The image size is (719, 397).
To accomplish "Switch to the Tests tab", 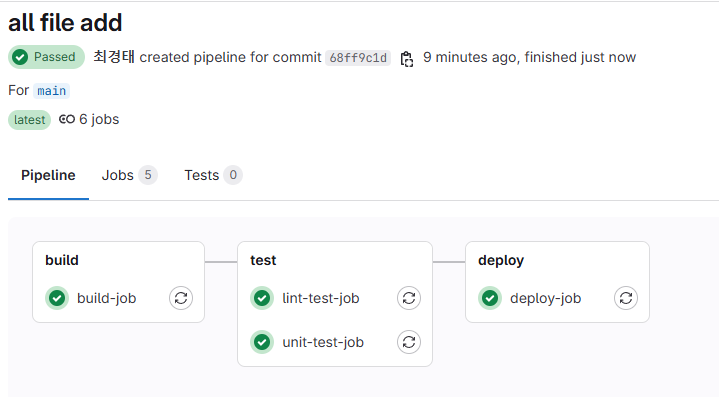I will coord(213,175).
